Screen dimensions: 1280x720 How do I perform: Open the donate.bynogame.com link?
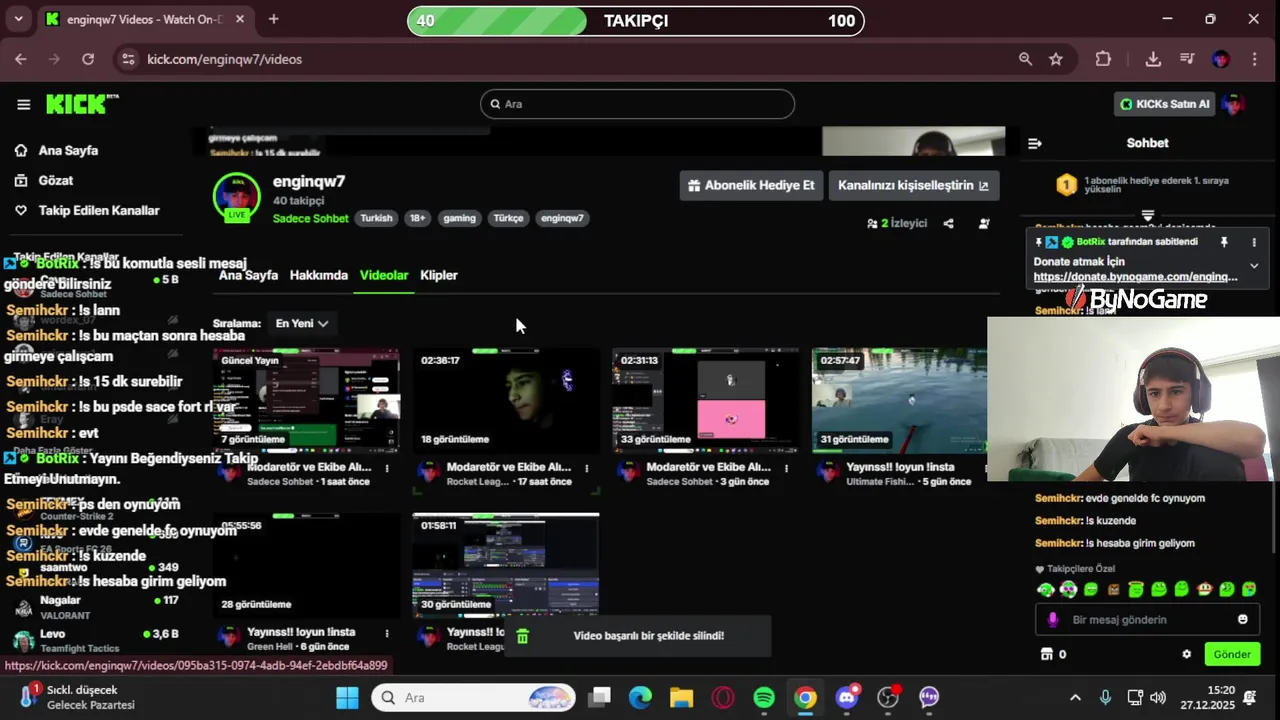1135,277
